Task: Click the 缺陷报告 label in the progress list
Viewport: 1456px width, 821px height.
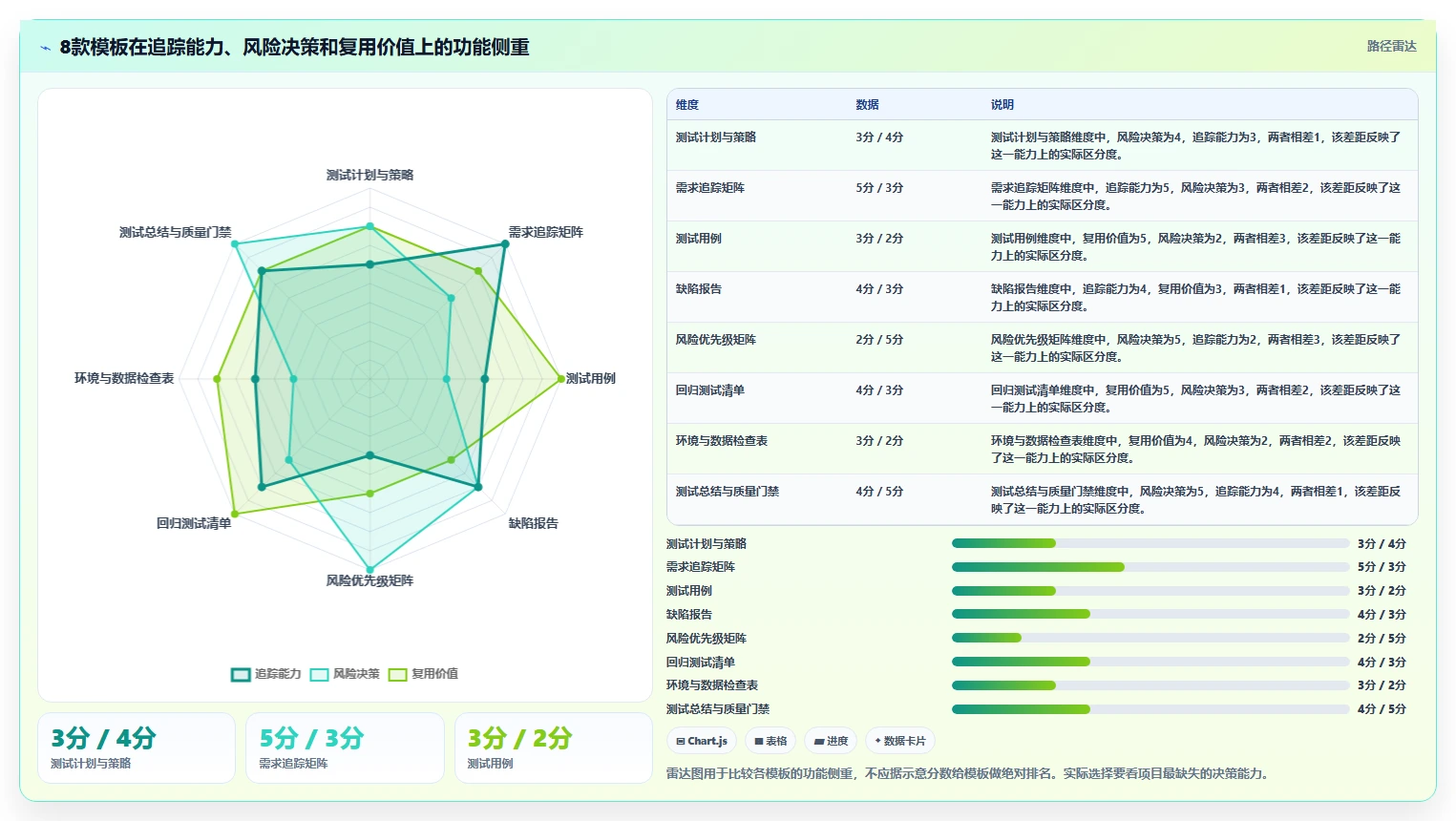Action: tap(689, 615)
